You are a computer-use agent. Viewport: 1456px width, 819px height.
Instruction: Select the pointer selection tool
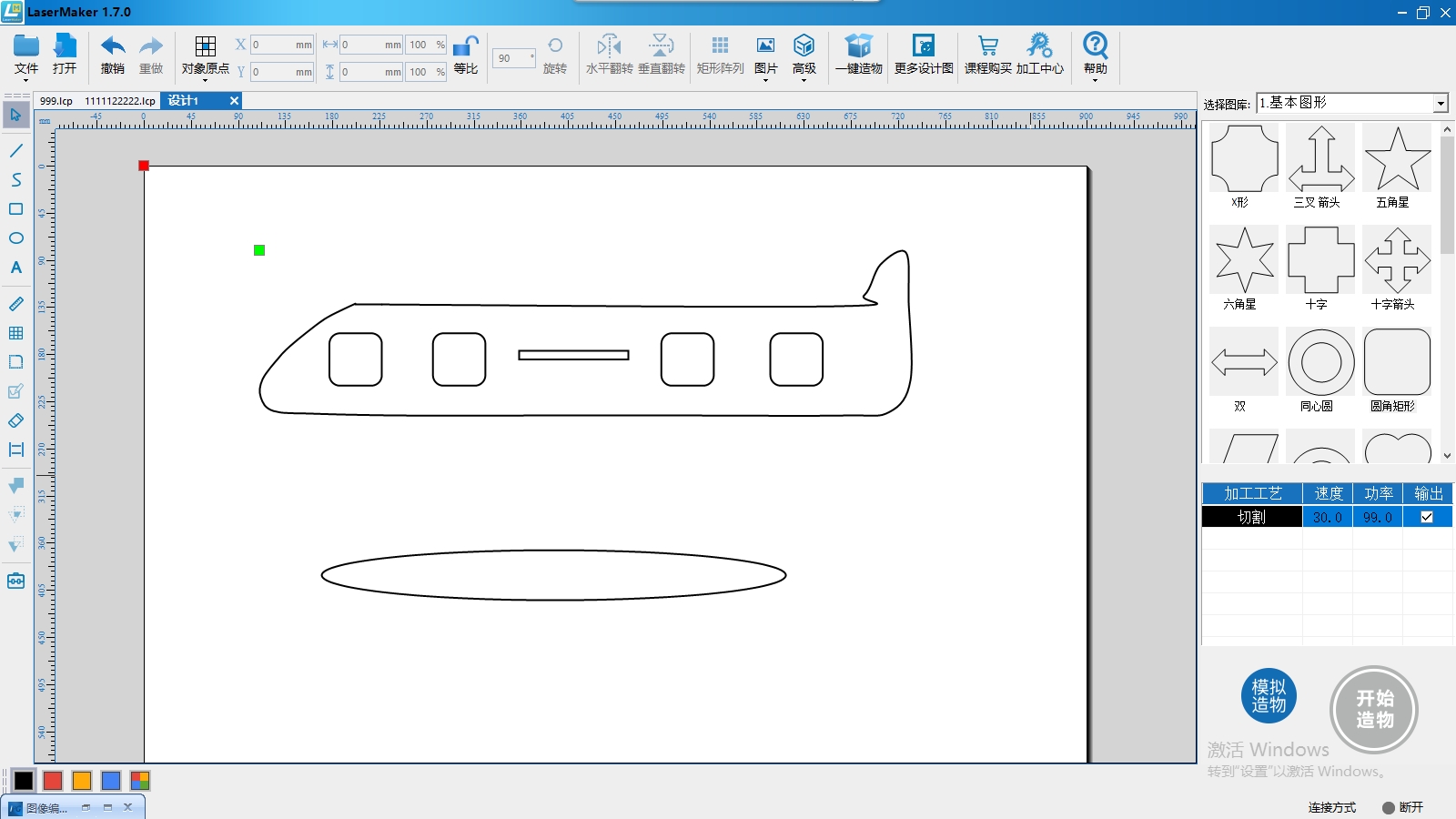click(15, 115)
